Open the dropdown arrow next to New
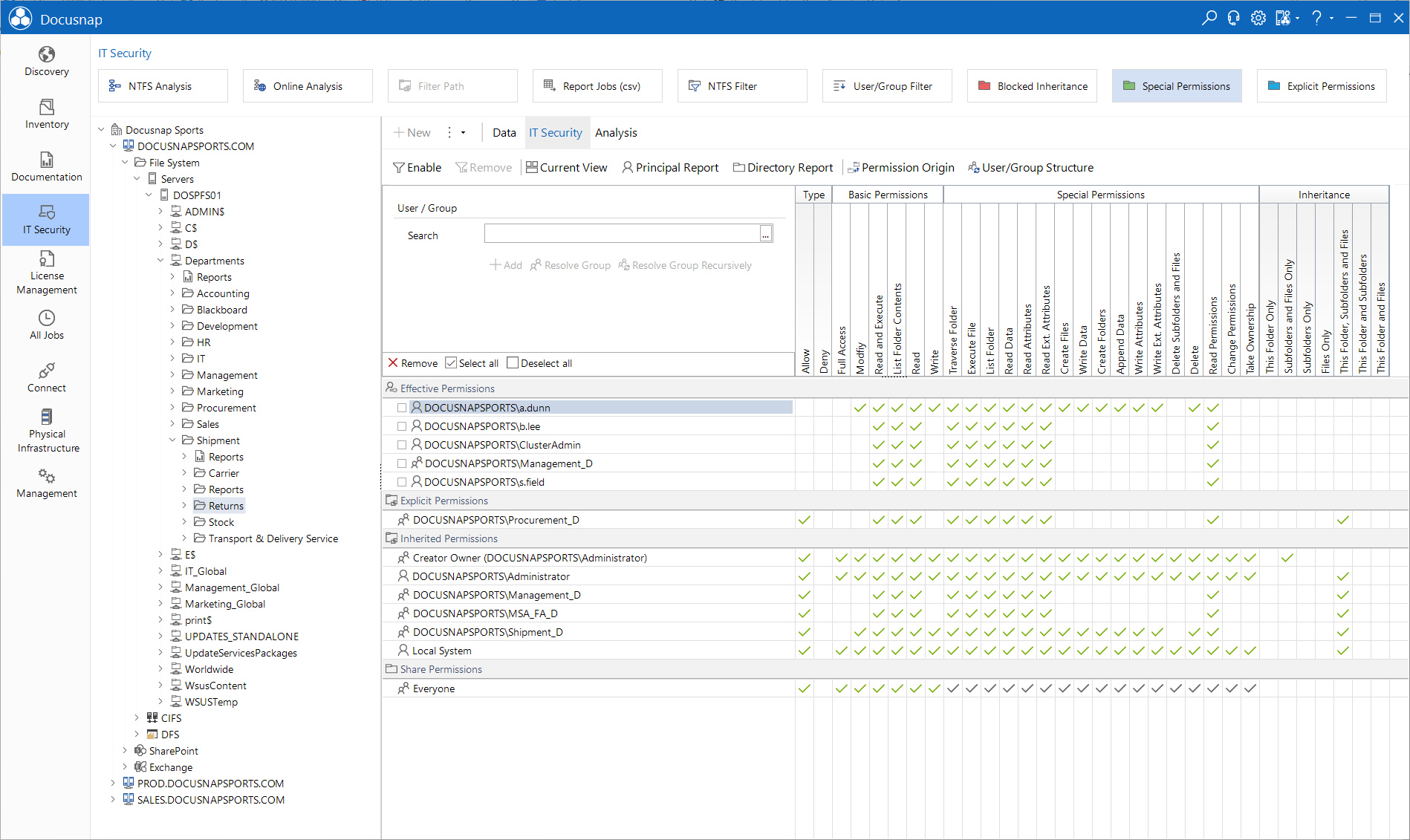 463,133
